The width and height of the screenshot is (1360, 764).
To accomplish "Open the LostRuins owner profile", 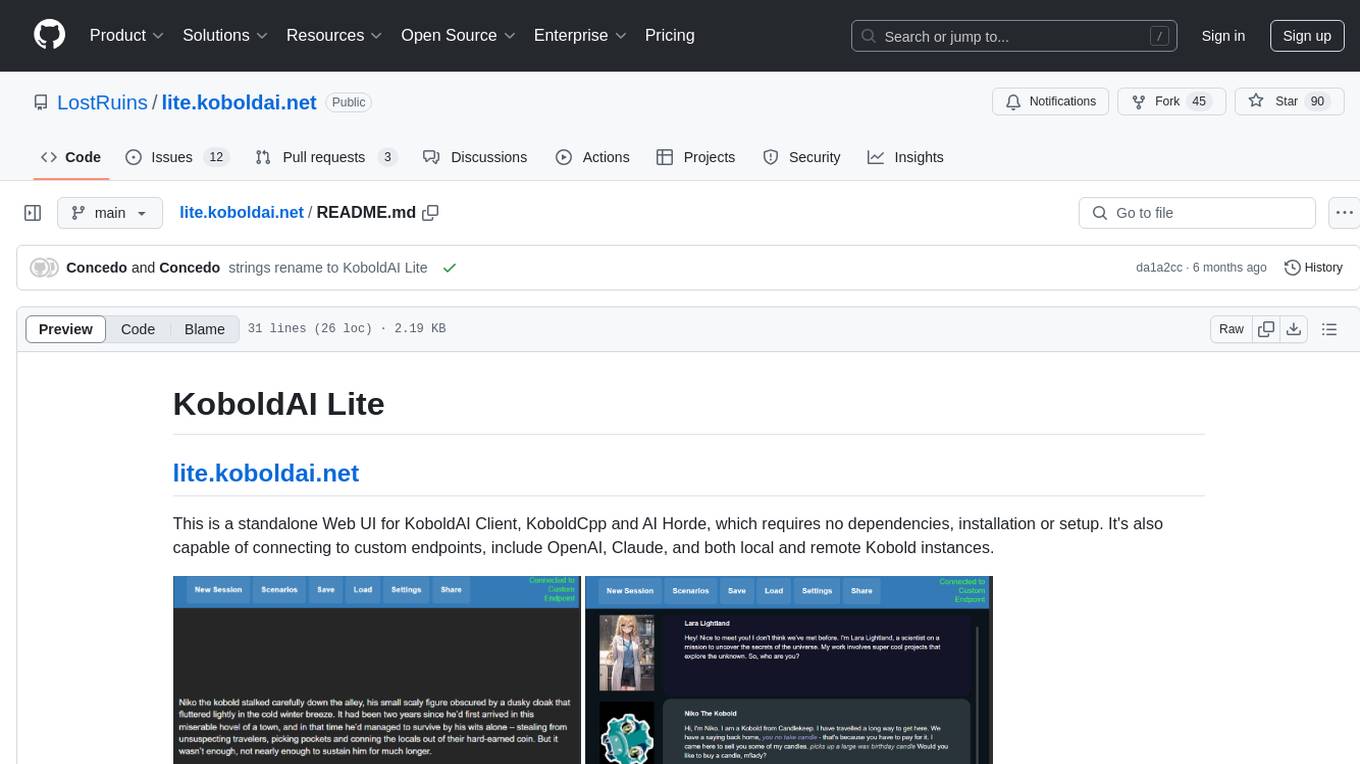I will coord(102,102).
